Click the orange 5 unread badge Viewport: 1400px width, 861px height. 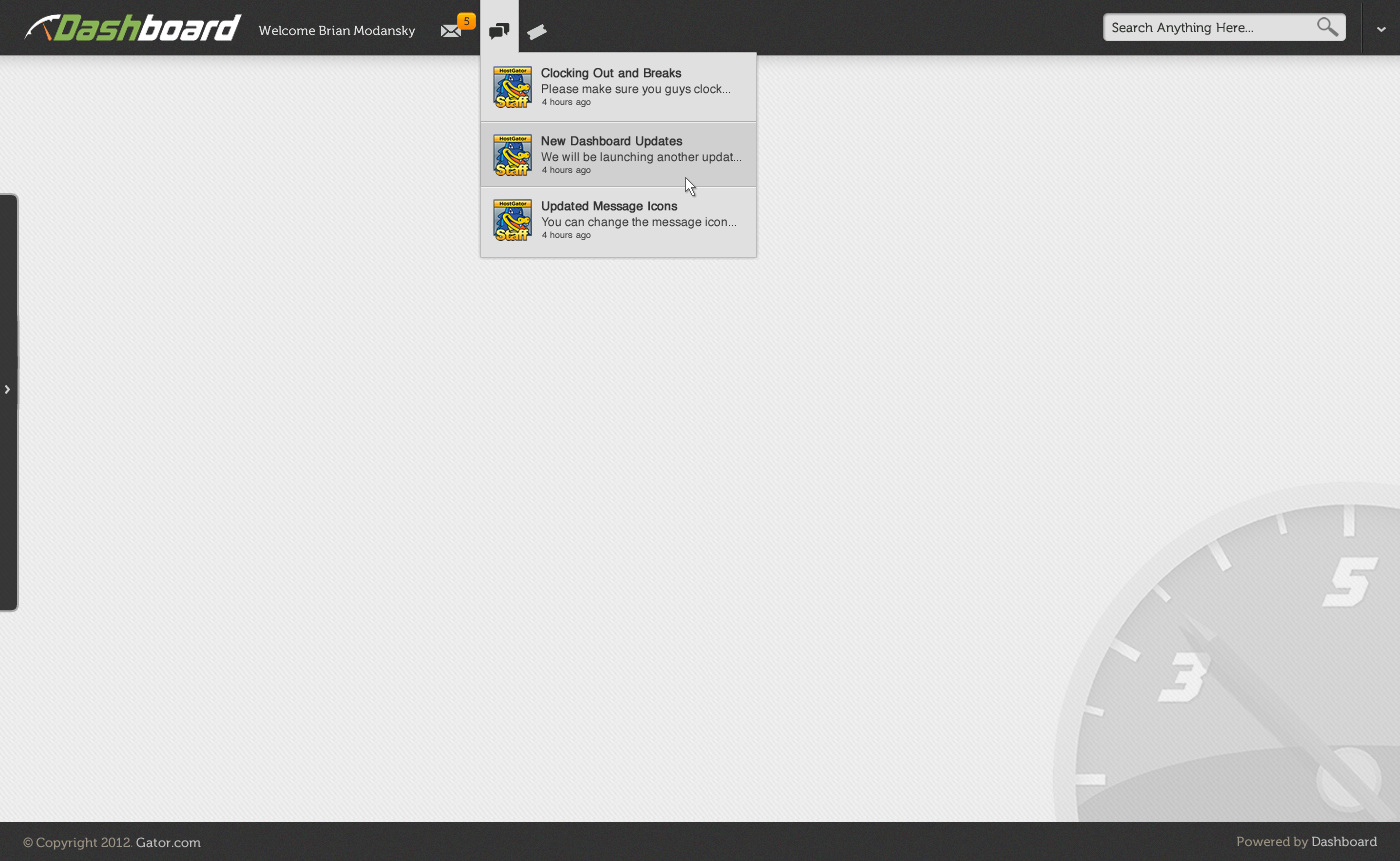click(466, 21)
